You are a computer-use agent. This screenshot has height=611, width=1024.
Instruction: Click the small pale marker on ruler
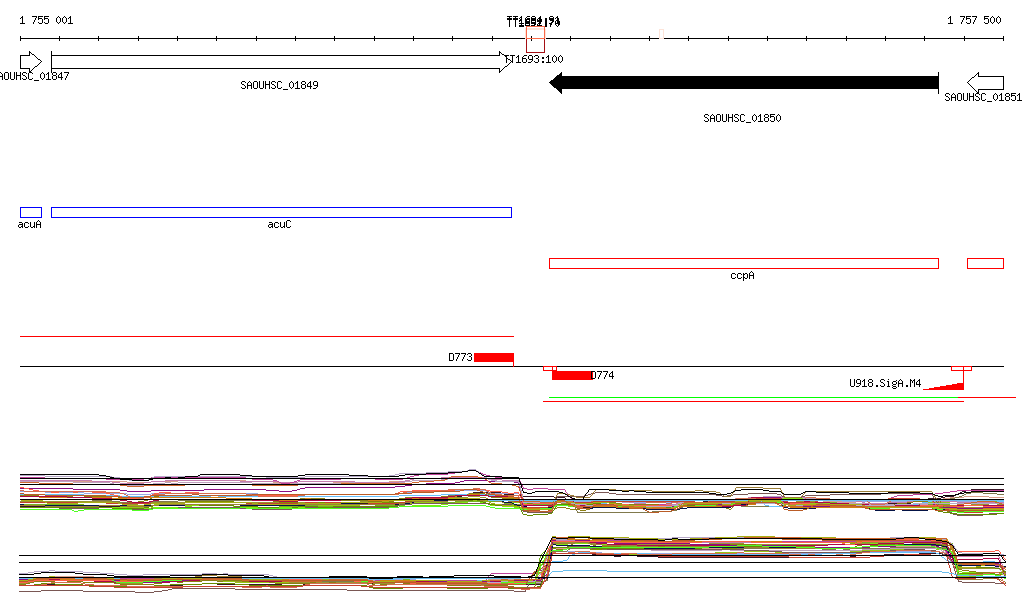662,34
